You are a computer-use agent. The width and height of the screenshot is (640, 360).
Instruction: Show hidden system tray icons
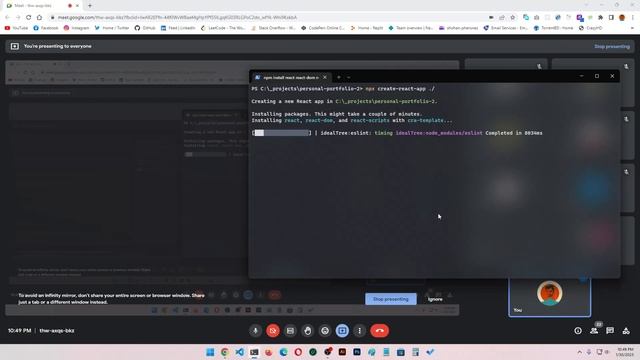(580, 352)
